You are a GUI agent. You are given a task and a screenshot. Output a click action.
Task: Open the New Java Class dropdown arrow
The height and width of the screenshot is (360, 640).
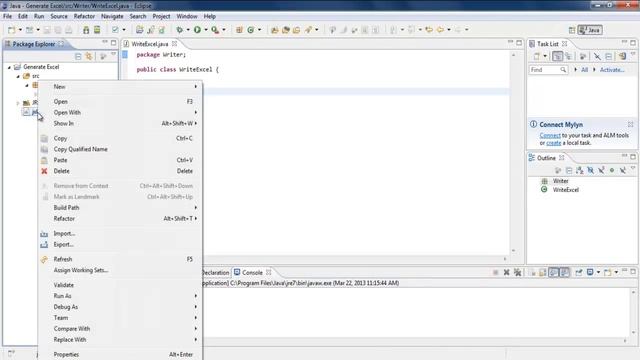259,30
